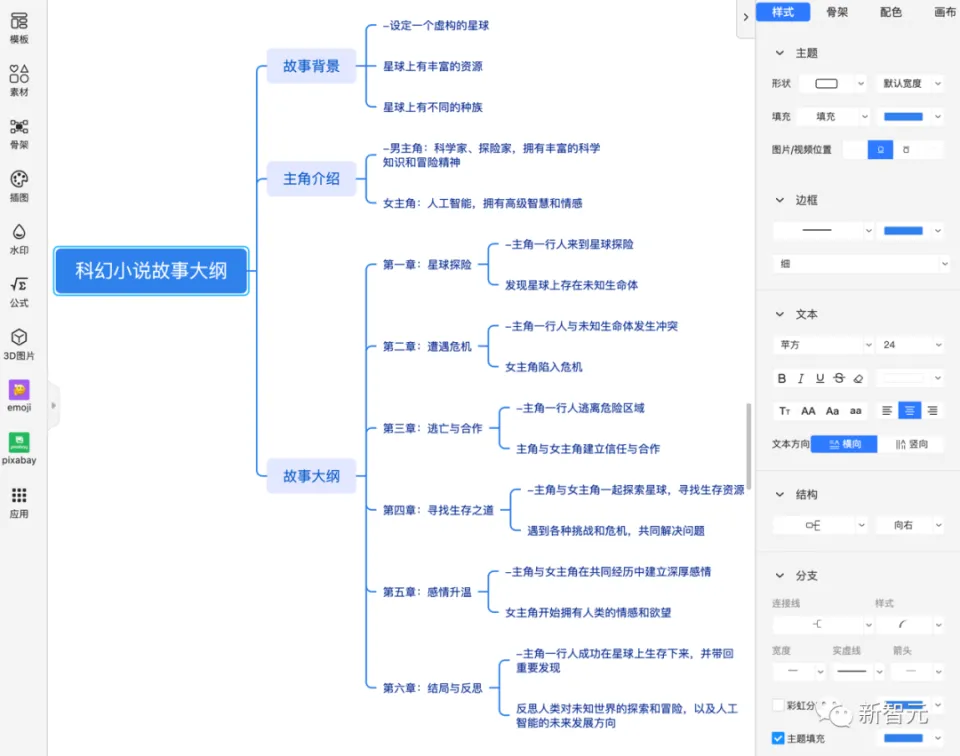Select the 故事背景 mind map node
The height and width of the screenshot is (756, 960).
pos(311,66)
